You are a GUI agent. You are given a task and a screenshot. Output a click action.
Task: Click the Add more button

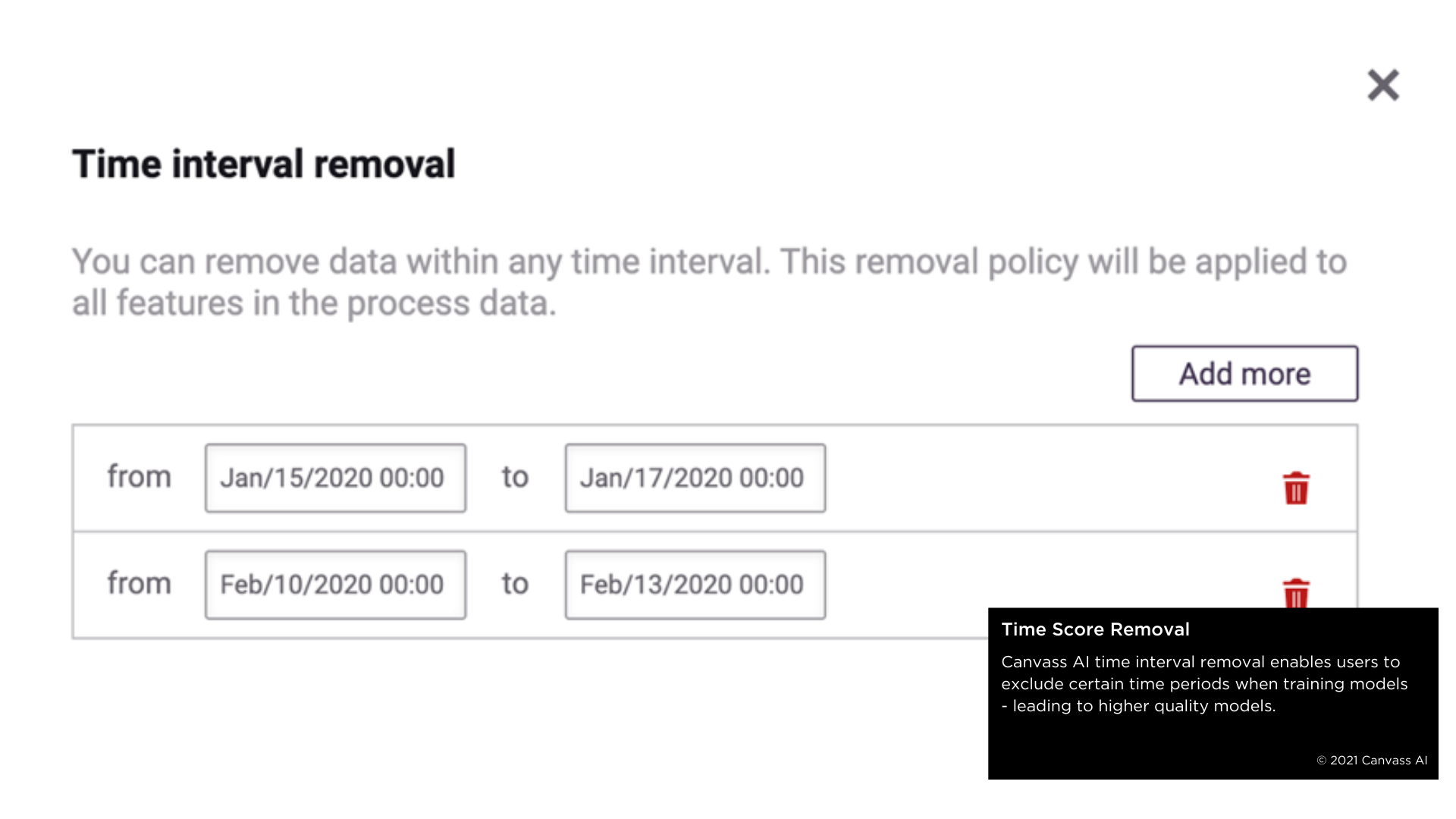pyautogui.click(x=1244, y=374)
